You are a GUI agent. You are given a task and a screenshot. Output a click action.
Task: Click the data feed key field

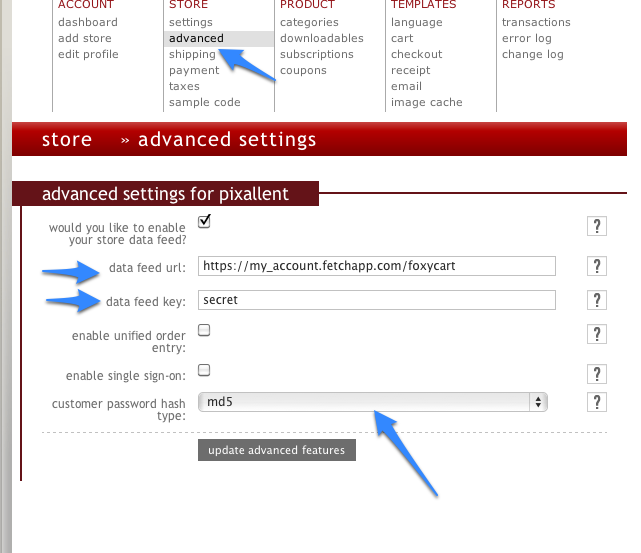pyautogui.click(x=377, y=300)
